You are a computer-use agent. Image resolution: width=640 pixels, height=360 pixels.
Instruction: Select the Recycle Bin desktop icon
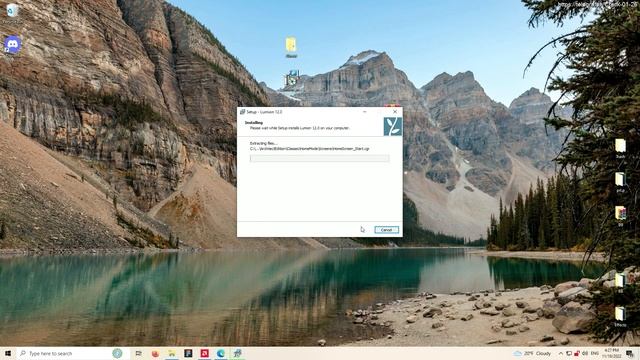pyautogui.click(x=12, y=10)
